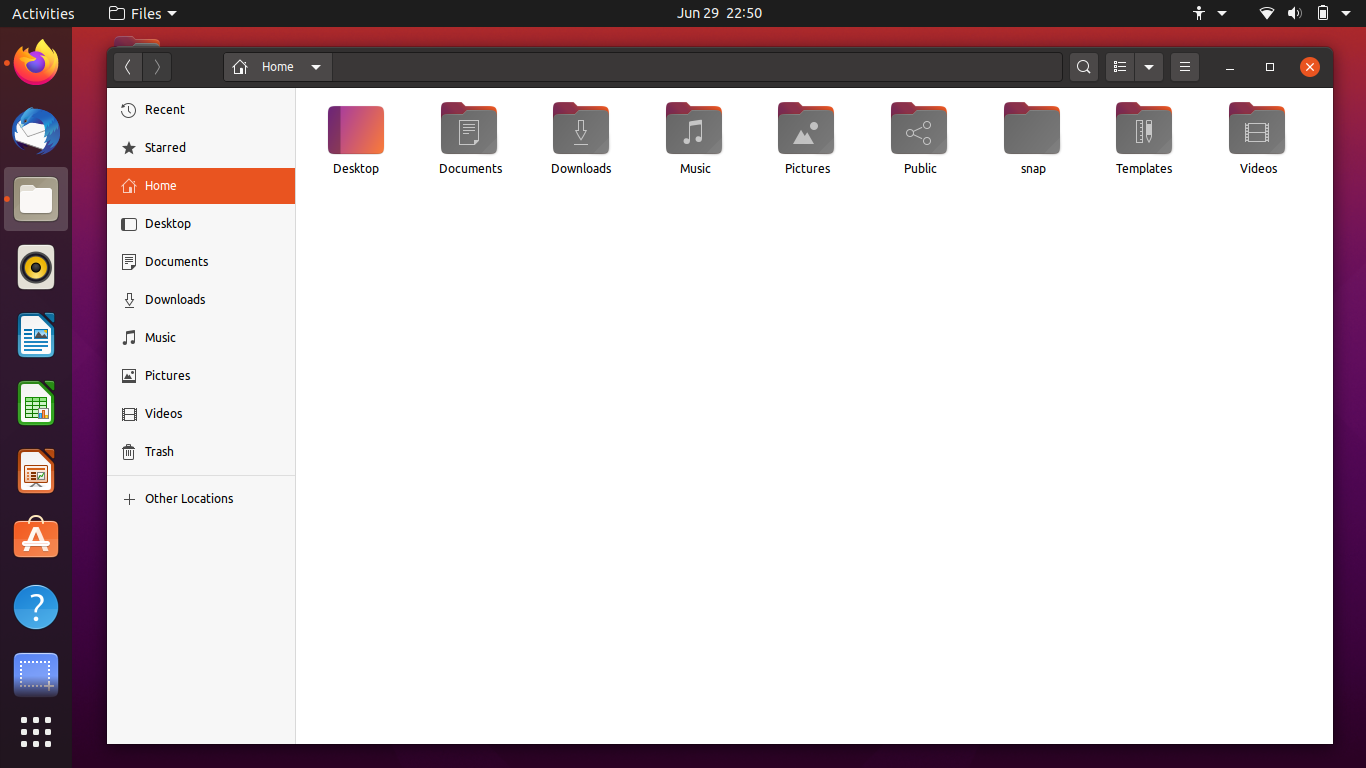1366x768 pixels.
Task: Expand the Home path bar dropdown
Action: point(316,67)
